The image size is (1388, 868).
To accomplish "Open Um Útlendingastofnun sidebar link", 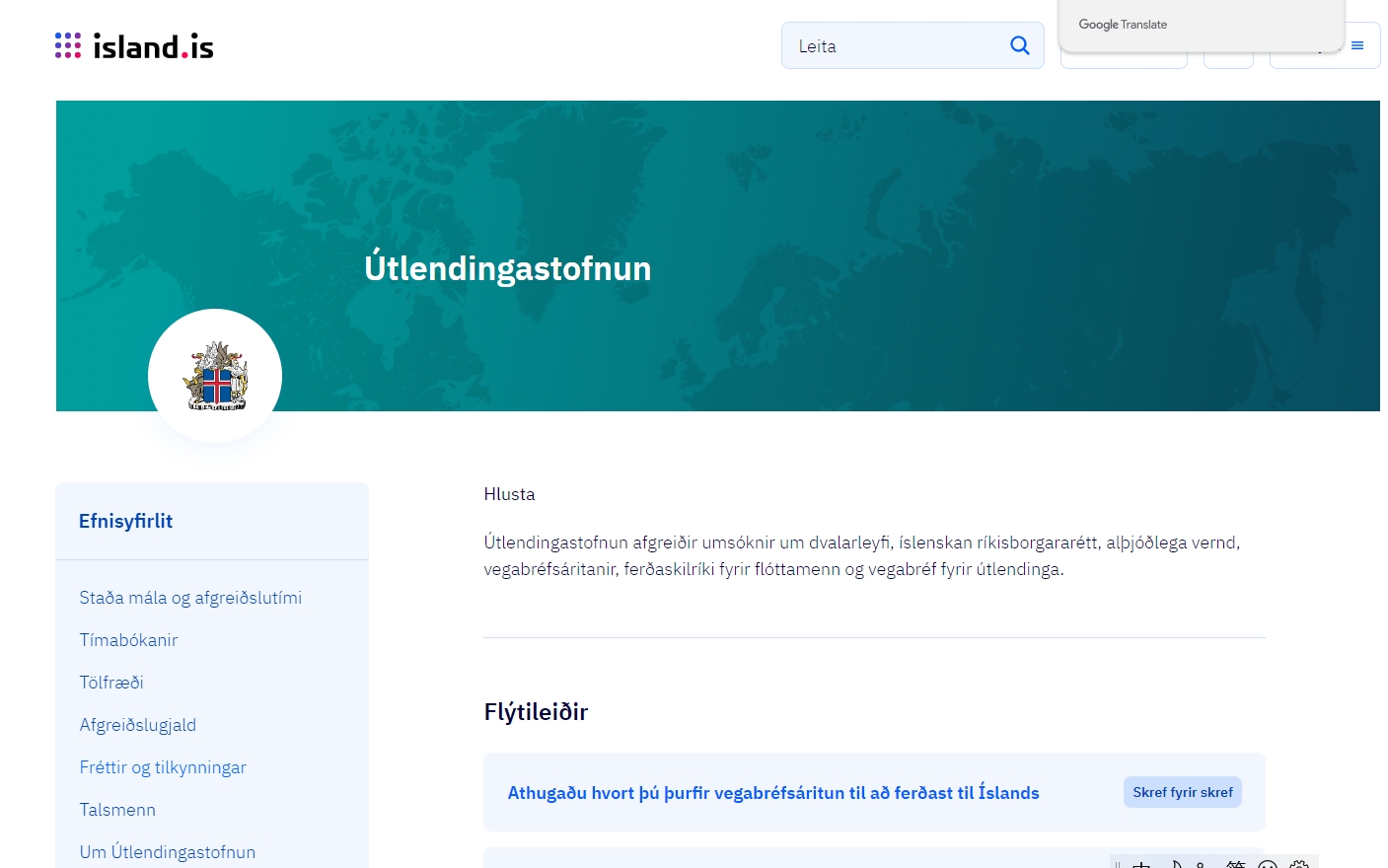I will [x=168, y=852].
